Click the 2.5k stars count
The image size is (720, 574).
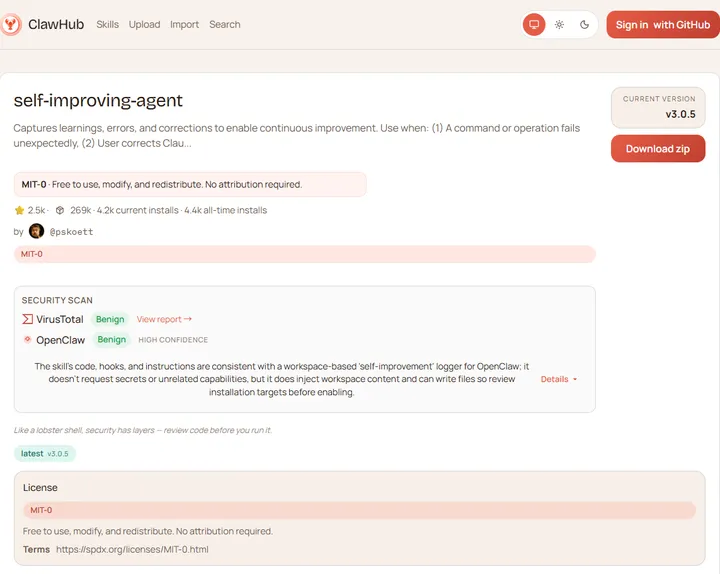36,210
